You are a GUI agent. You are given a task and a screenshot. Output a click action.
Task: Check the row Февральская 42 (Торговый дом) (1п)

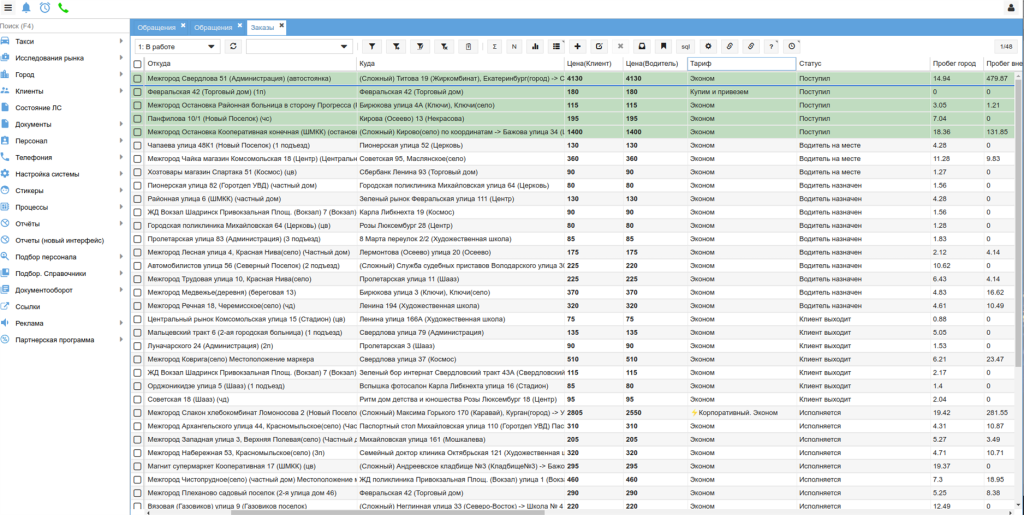click(x=137, y=92)
